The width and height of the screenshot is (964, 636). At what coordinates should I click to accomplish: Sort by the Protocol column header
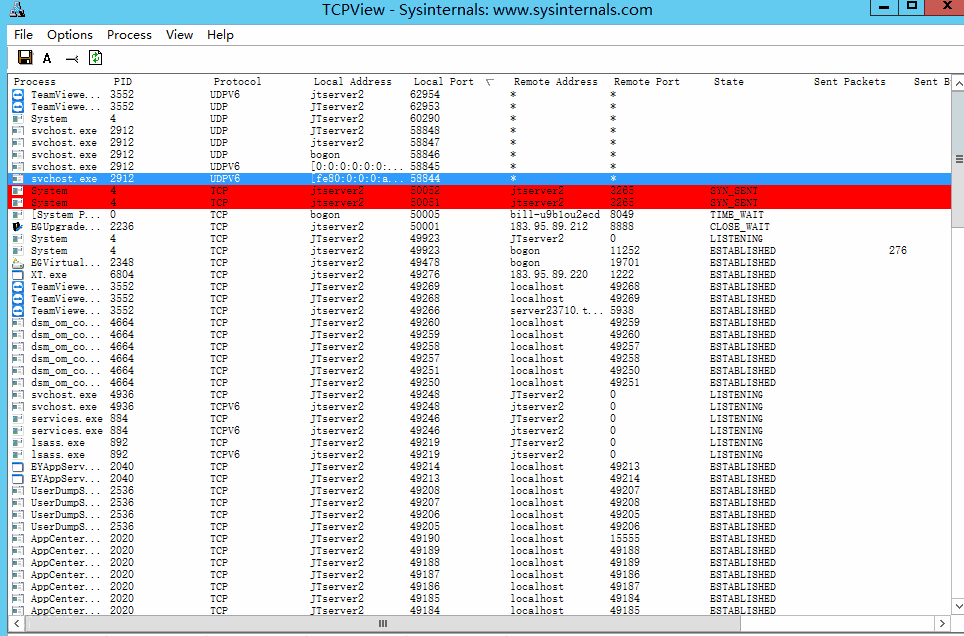pyautogui.click(x=237, y=81)
